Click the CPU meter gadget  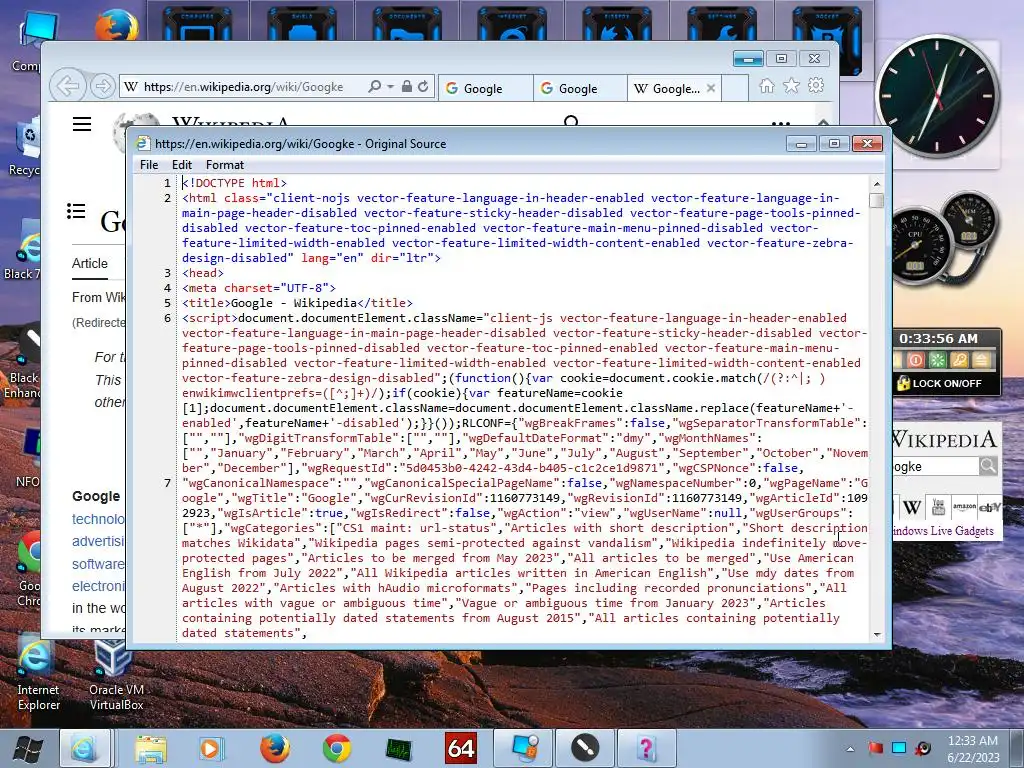pyautogui.click(x=916, y=248)
